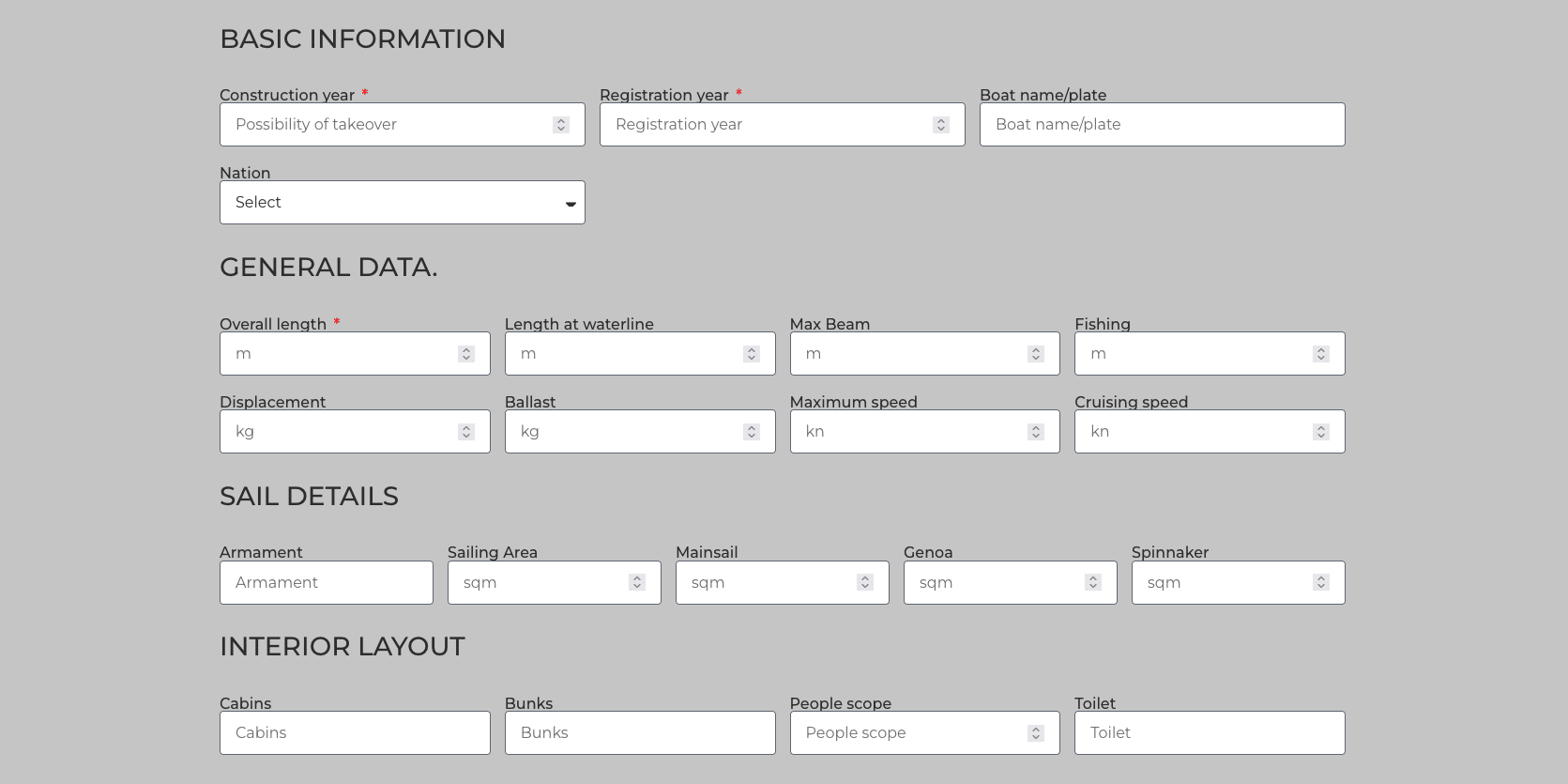Click the Construction year spinner arrows
Viewport: 1568px width, 784px height.
[x=561, y=125]
